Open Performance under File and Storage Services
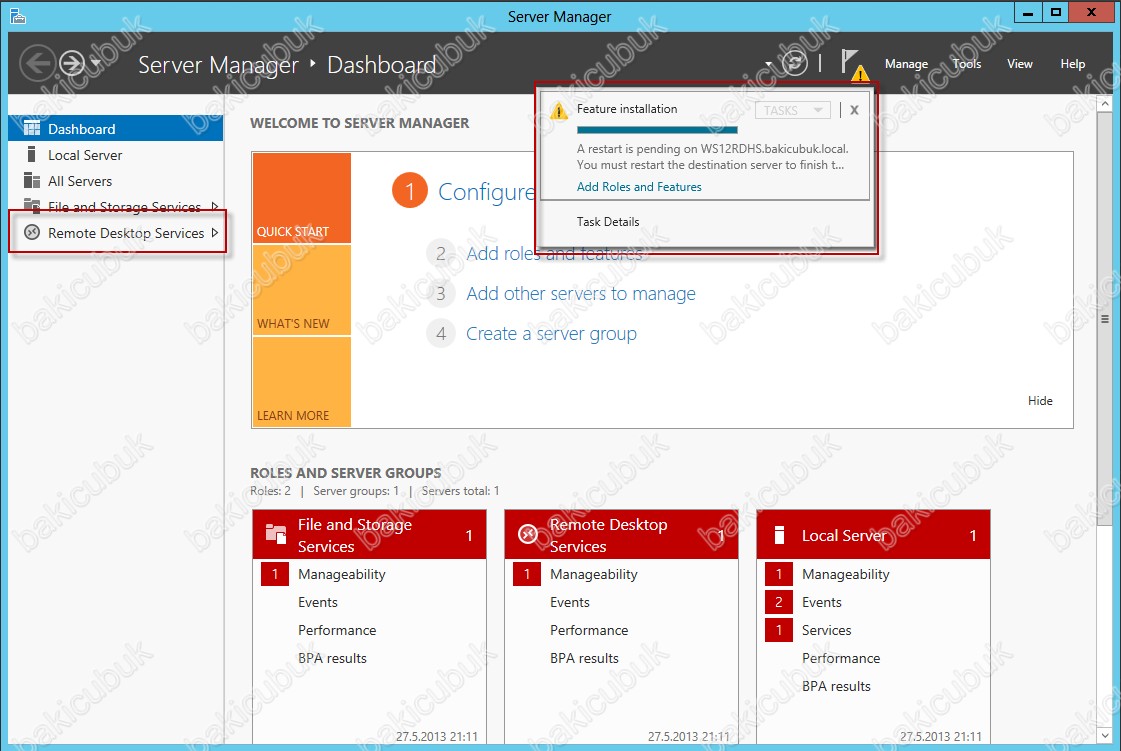Viewport: 1121px width, 751px height. coord(337,630)
